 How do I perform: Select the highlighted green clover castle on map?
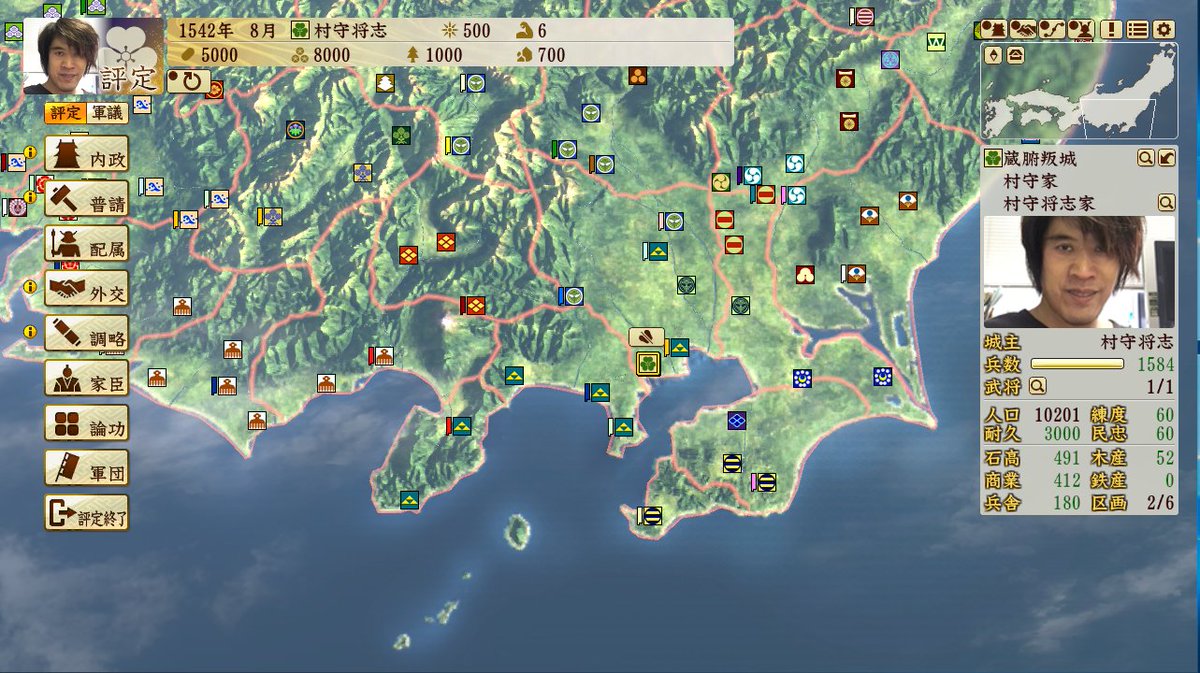(648, 363)
